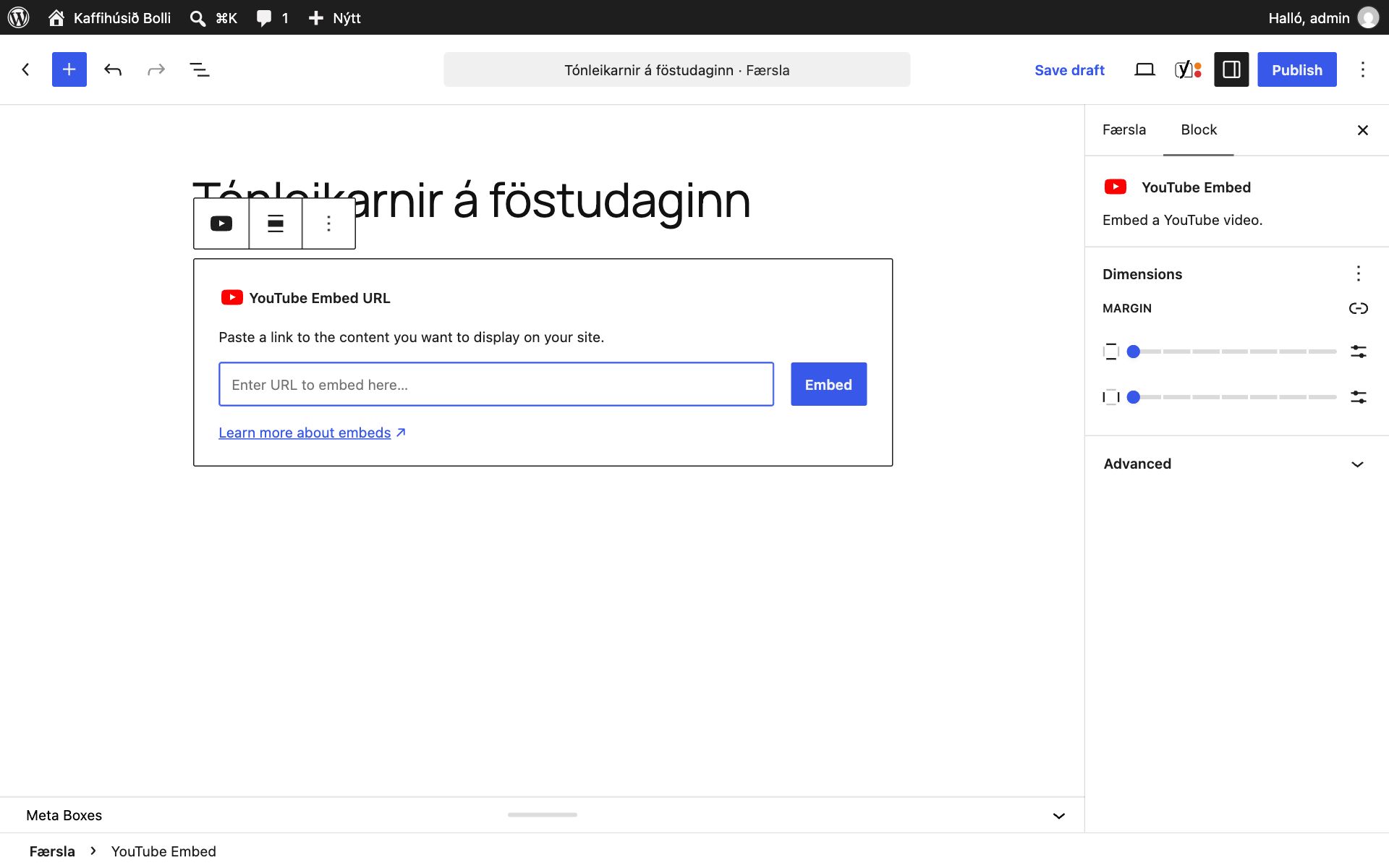Click the post title command bar
Screen dimensions: 1389x868
pyautogui.click(x=677, y=69)
